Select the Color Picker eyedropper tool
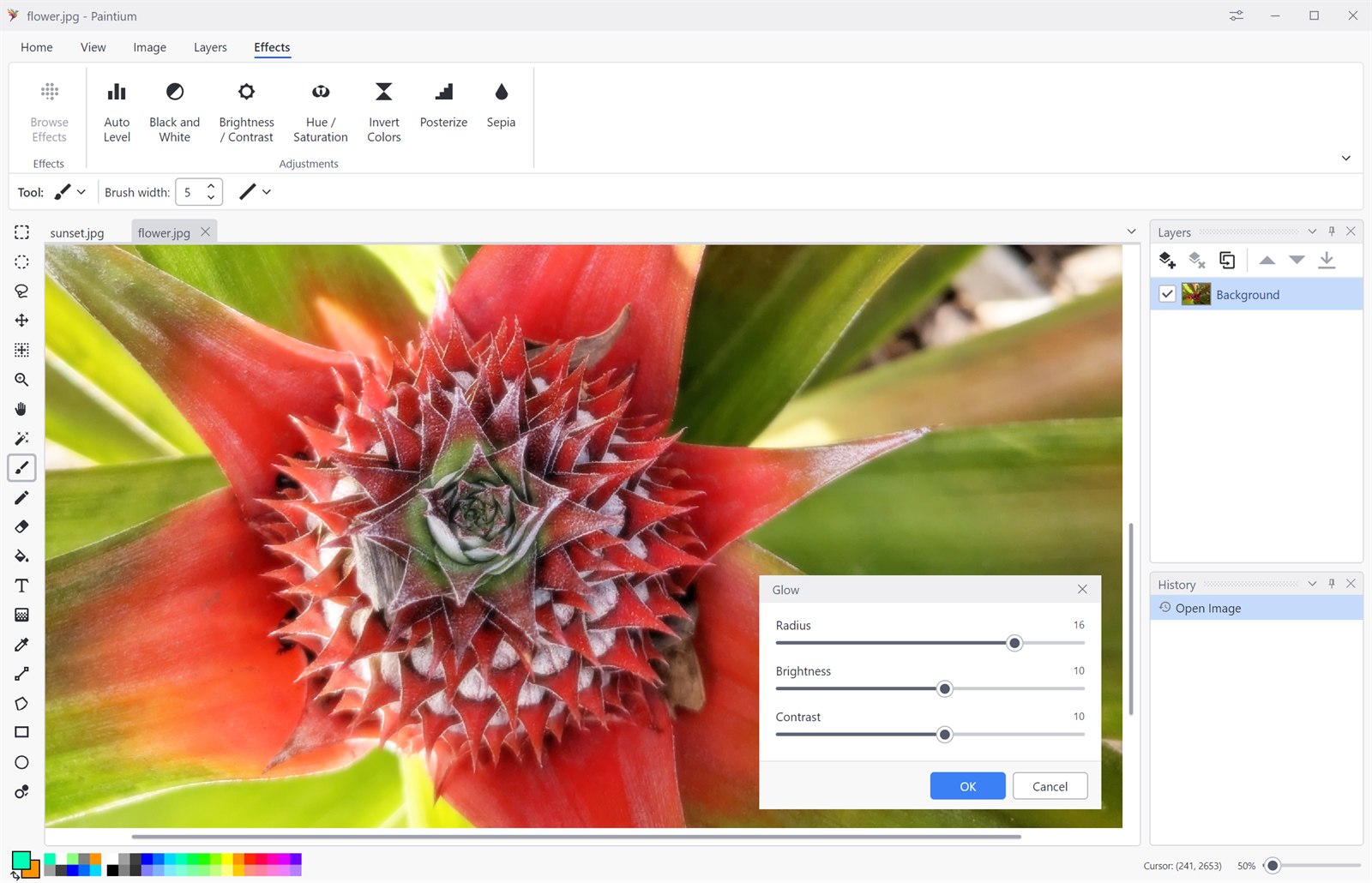Screen dimensions: 1372x883 pos(21,645)
